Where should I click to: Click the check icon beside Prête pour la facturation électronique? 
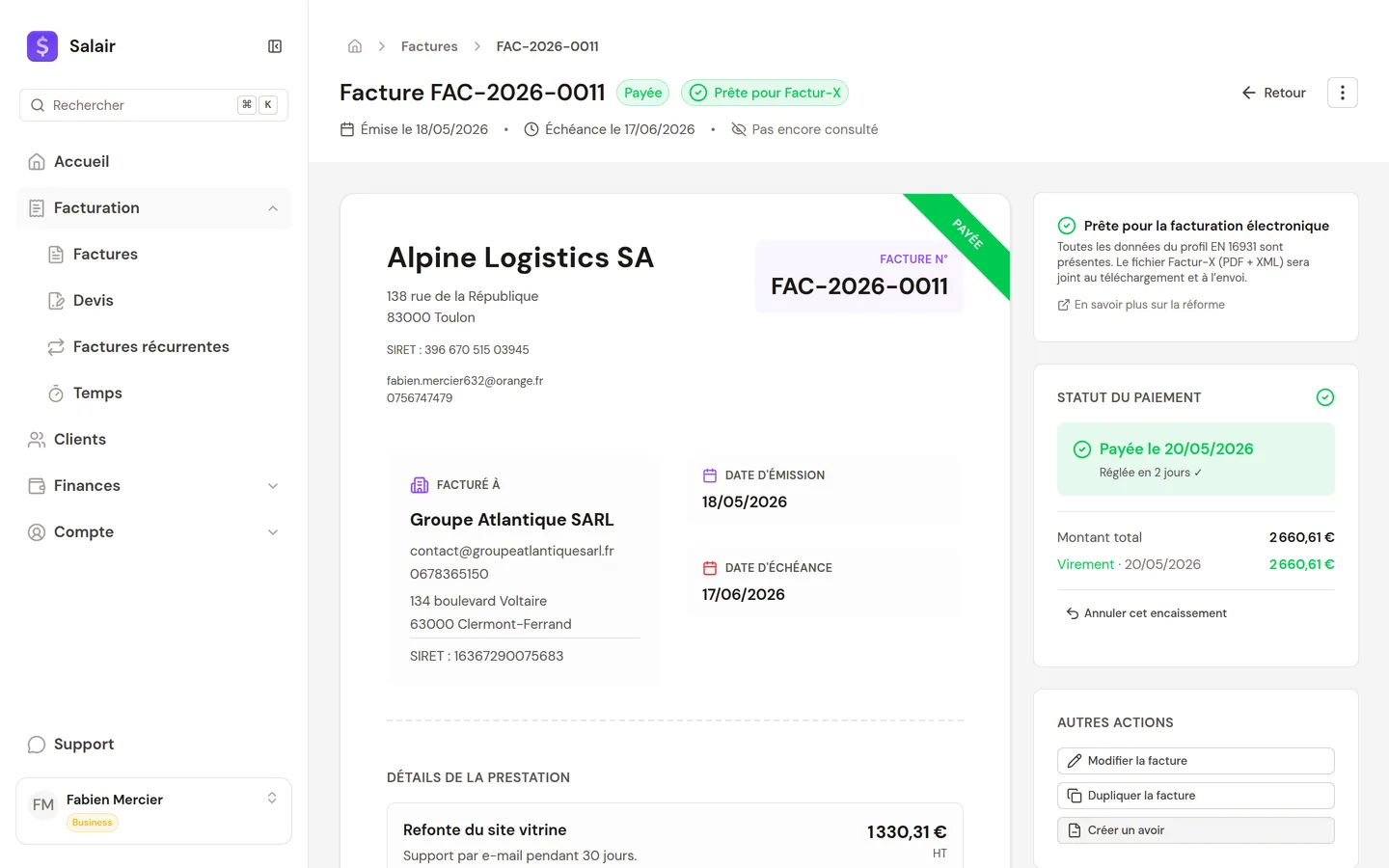click(x=1067, y=226)
